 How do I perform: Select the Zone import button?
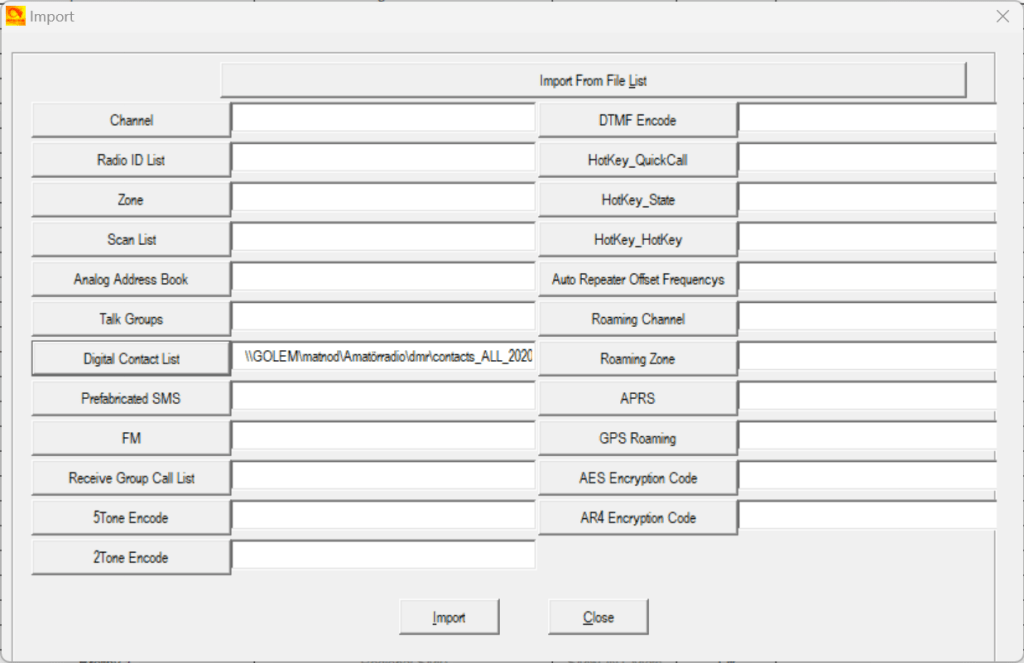[x=131, y=200]
